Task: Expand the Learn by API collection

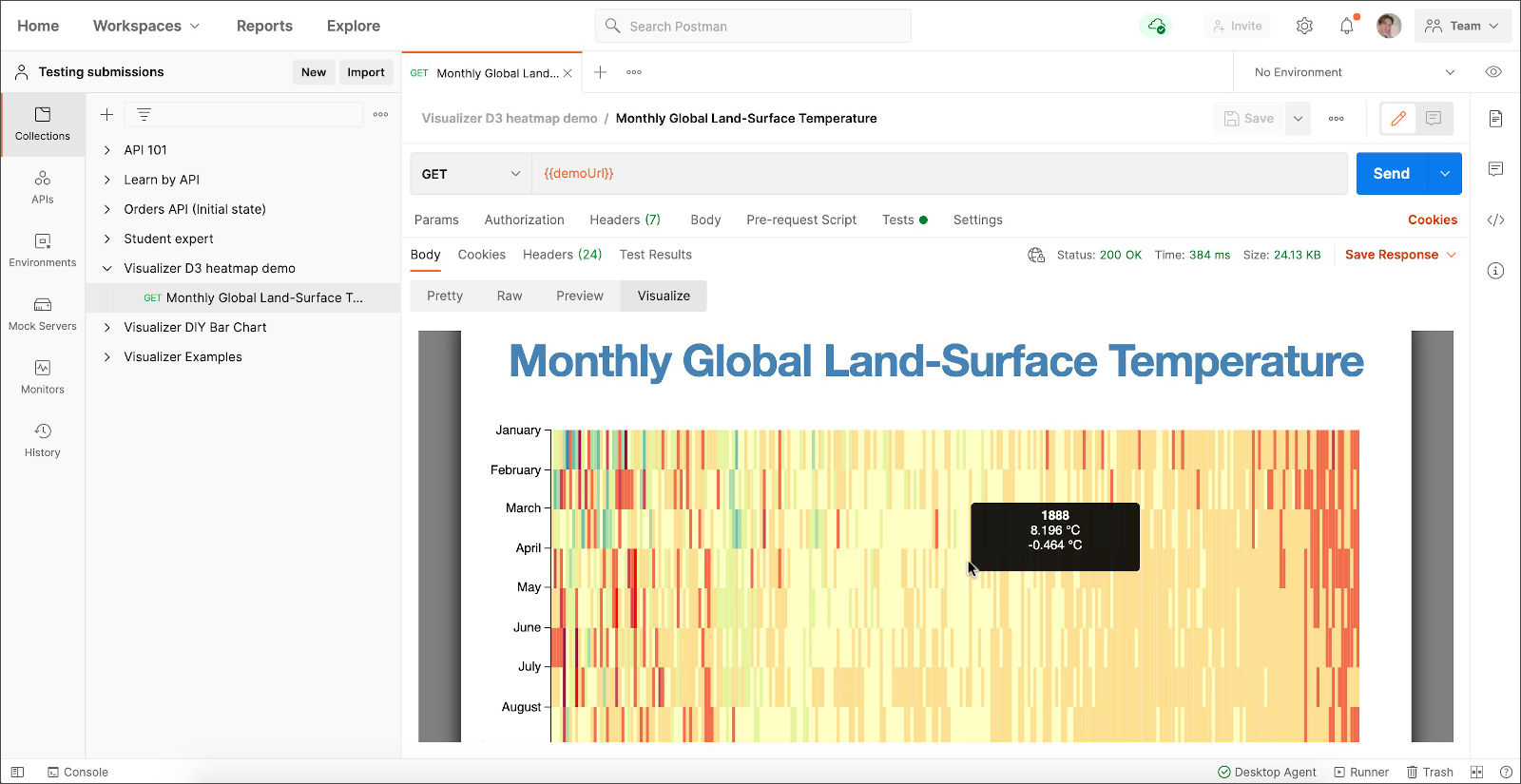Action: pos(107,180)
